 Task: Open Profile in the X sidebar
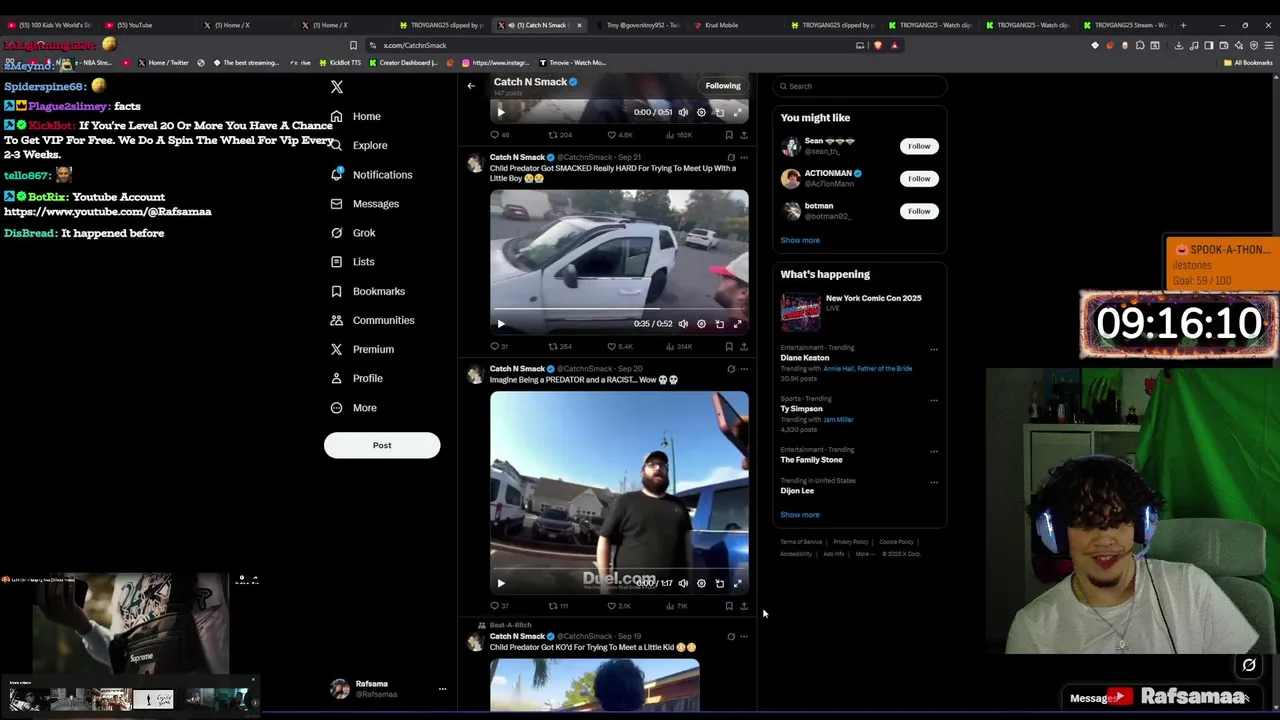(x=356, y=378)
